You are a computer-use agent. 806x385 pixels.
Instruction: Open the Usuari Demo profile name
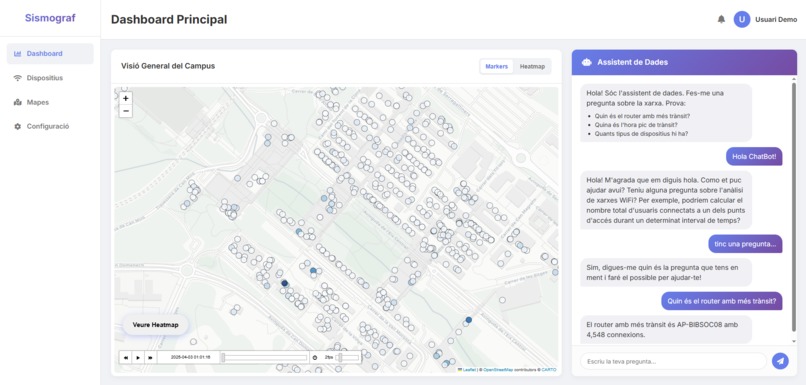click(x=776, y=20)
